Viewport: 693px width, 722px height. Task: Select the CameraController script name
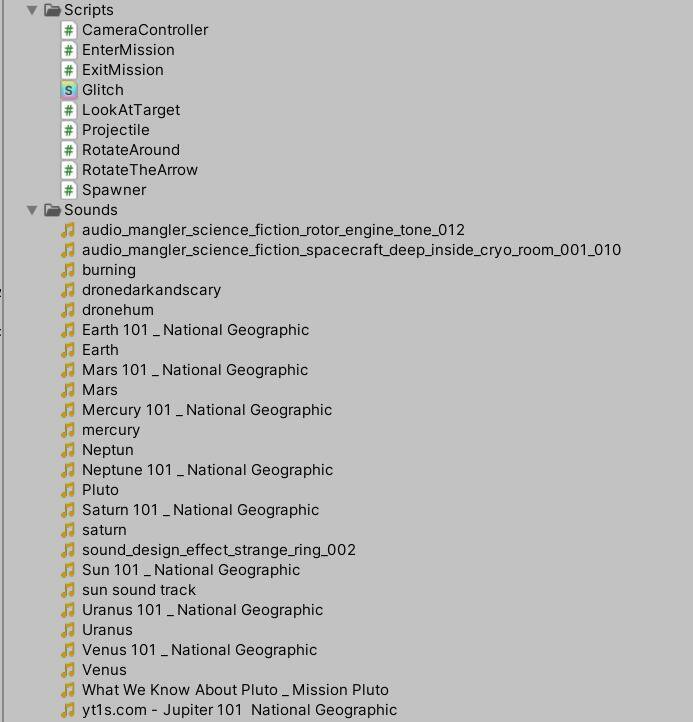click(145, 30)
